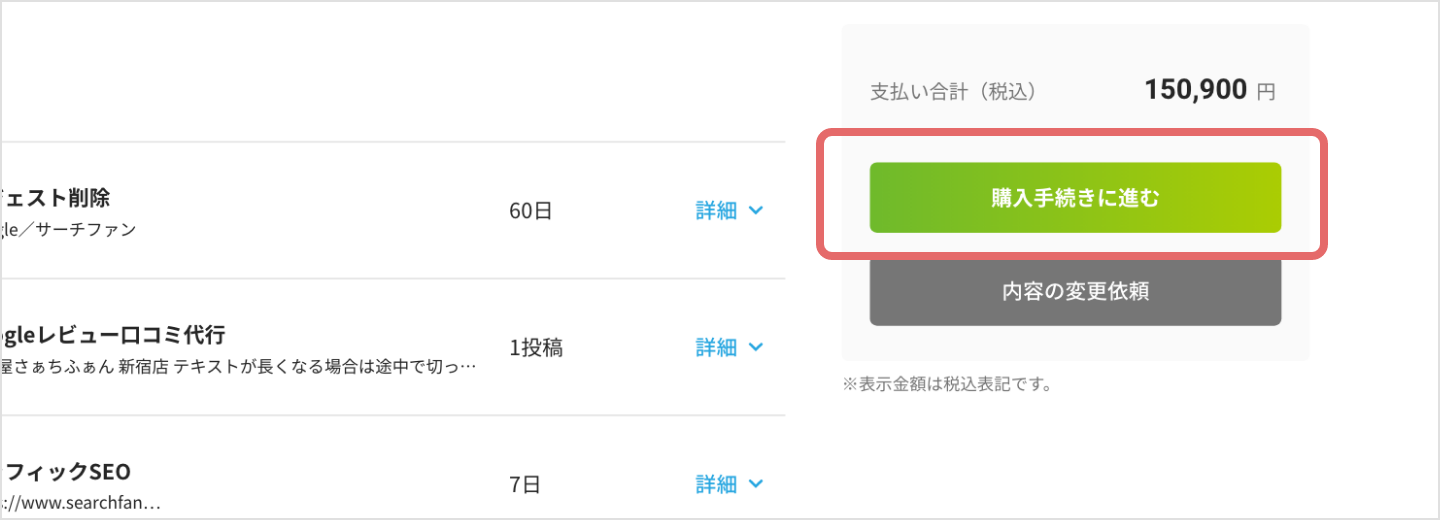Expand details chevron for the 60日 row

pos(756,211)
